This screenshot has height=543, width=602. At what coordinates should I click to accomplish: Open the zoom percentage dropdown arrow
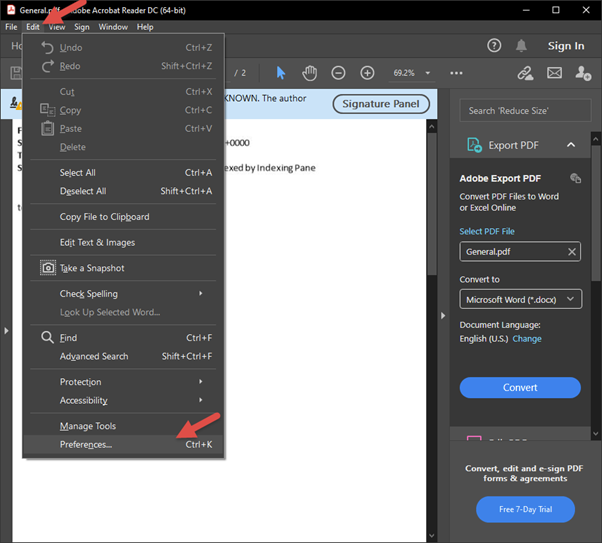428,73
